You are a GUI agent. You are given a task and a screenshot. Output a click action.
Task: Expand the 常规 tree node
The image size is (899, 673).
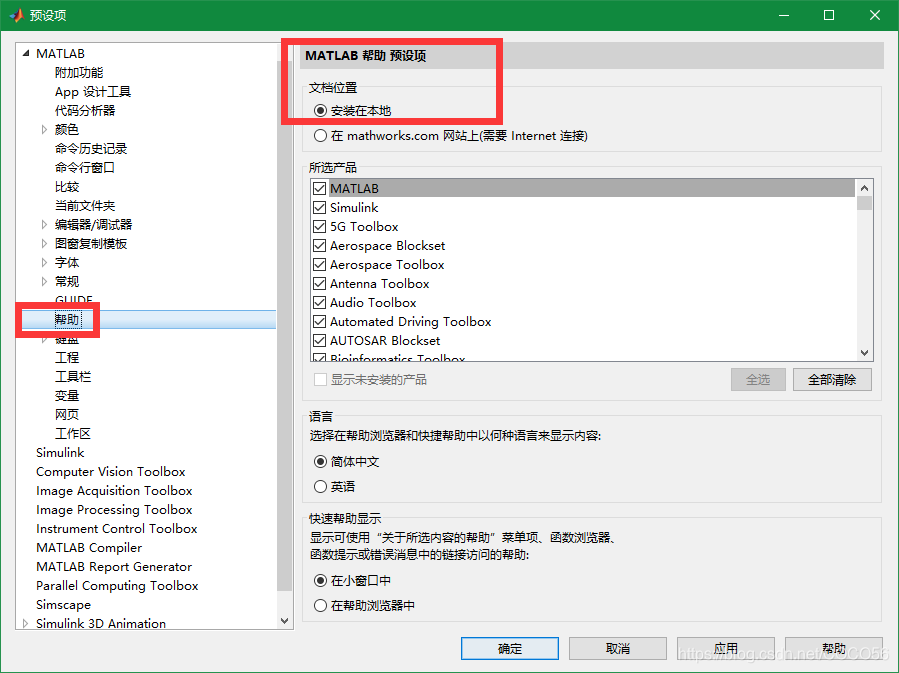pos(44,281)
